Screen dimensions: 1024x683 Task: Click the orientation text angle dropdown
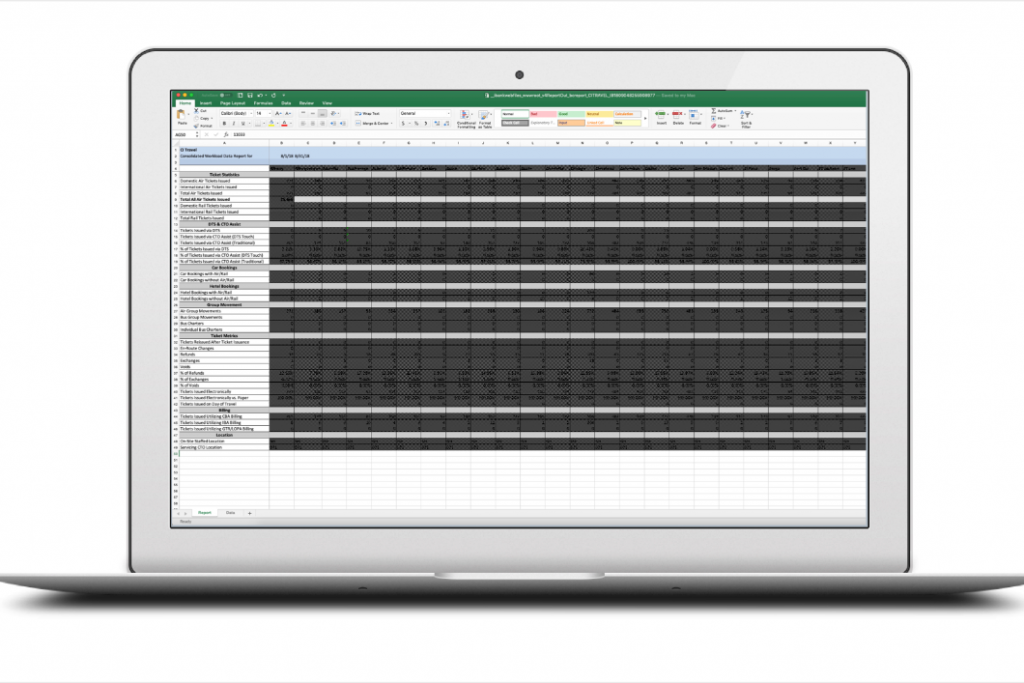click(x=334, y=114)
